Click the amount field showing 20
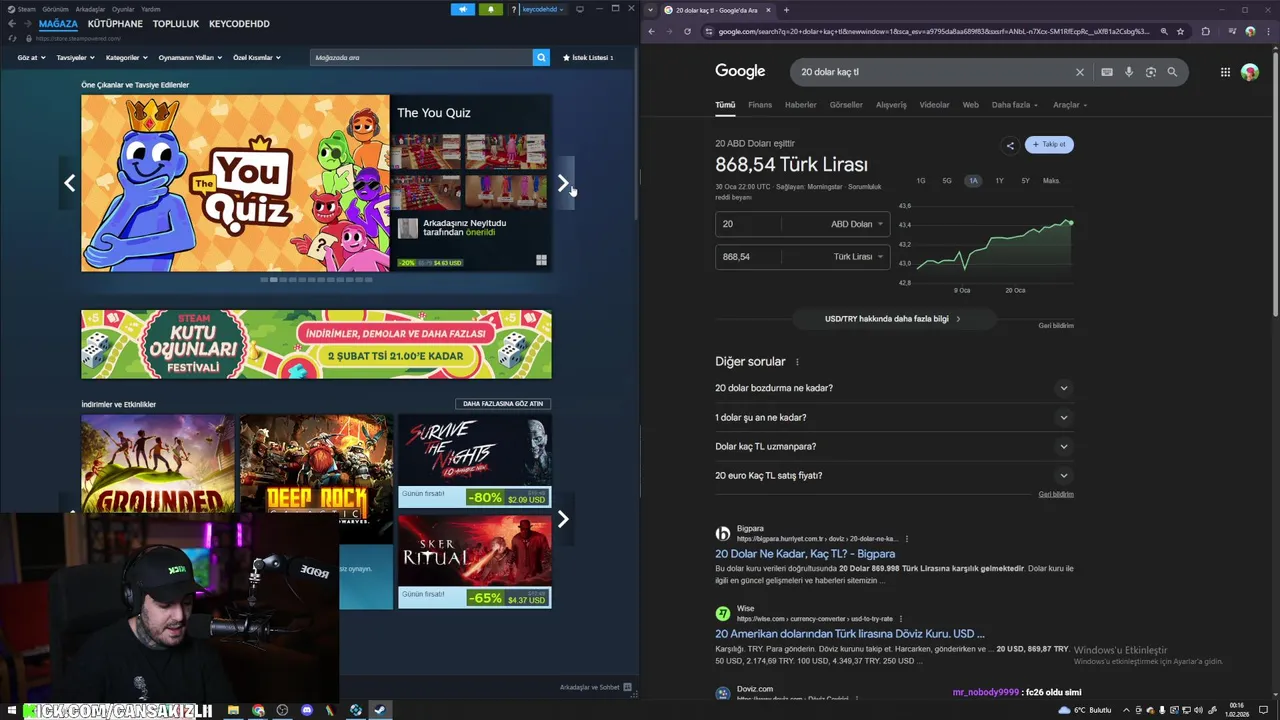The width and height of the screenshot is (1280, 720). (x=750, y=224)
